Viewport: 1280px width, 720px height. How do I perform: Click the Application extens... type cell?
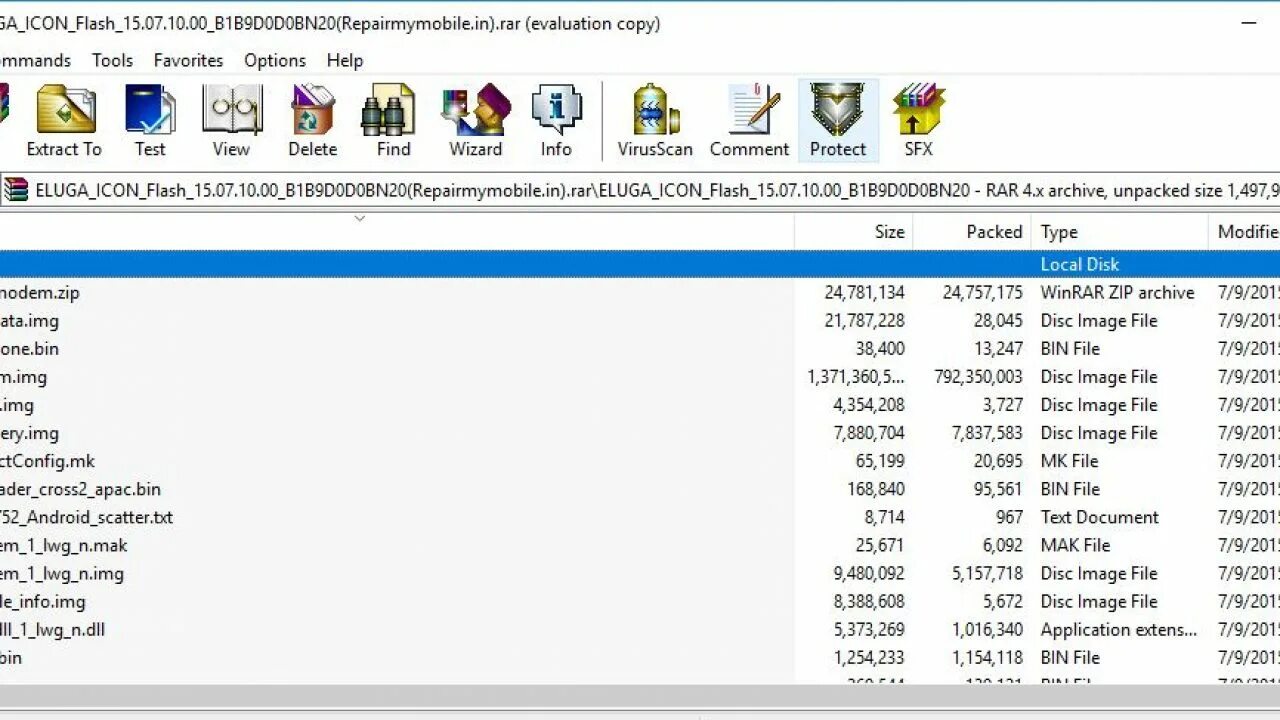[1119, 629]
